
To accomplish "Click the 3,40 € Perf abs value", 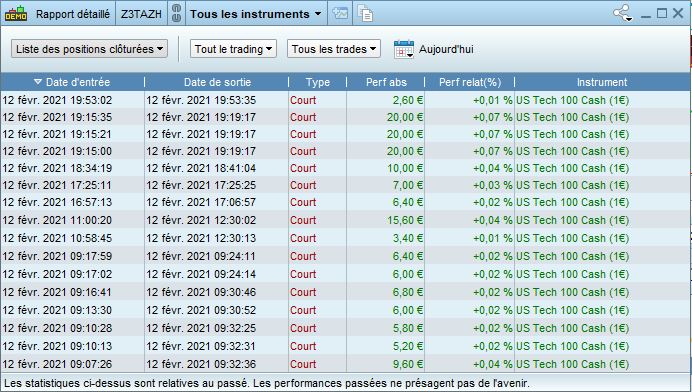I will point(408,238).
